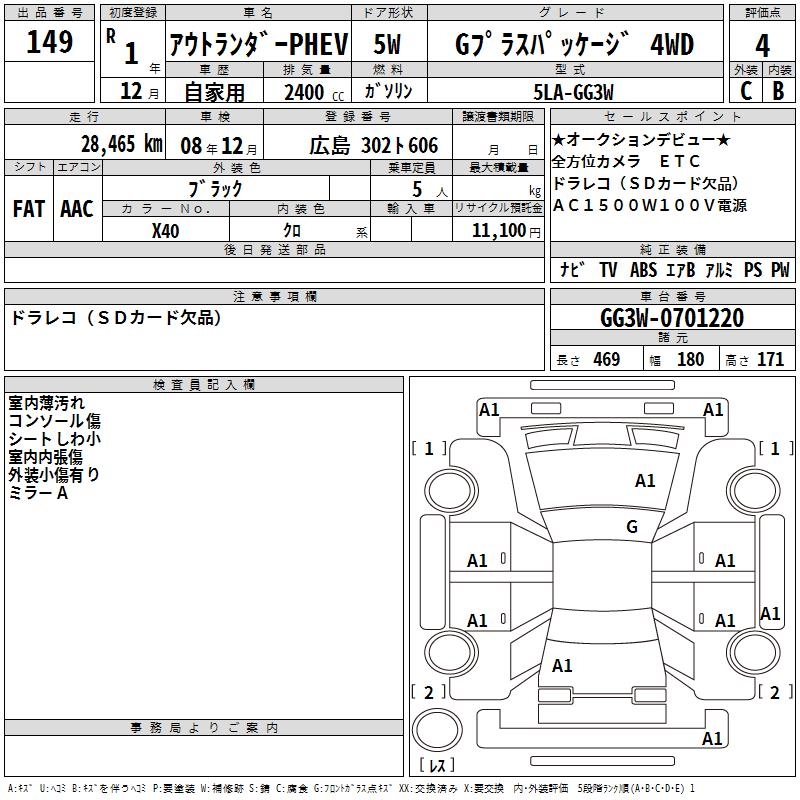Screen dimensions: 800x800
Task: Click inspector note 外装小傷有り
Action: click(54, 474)
